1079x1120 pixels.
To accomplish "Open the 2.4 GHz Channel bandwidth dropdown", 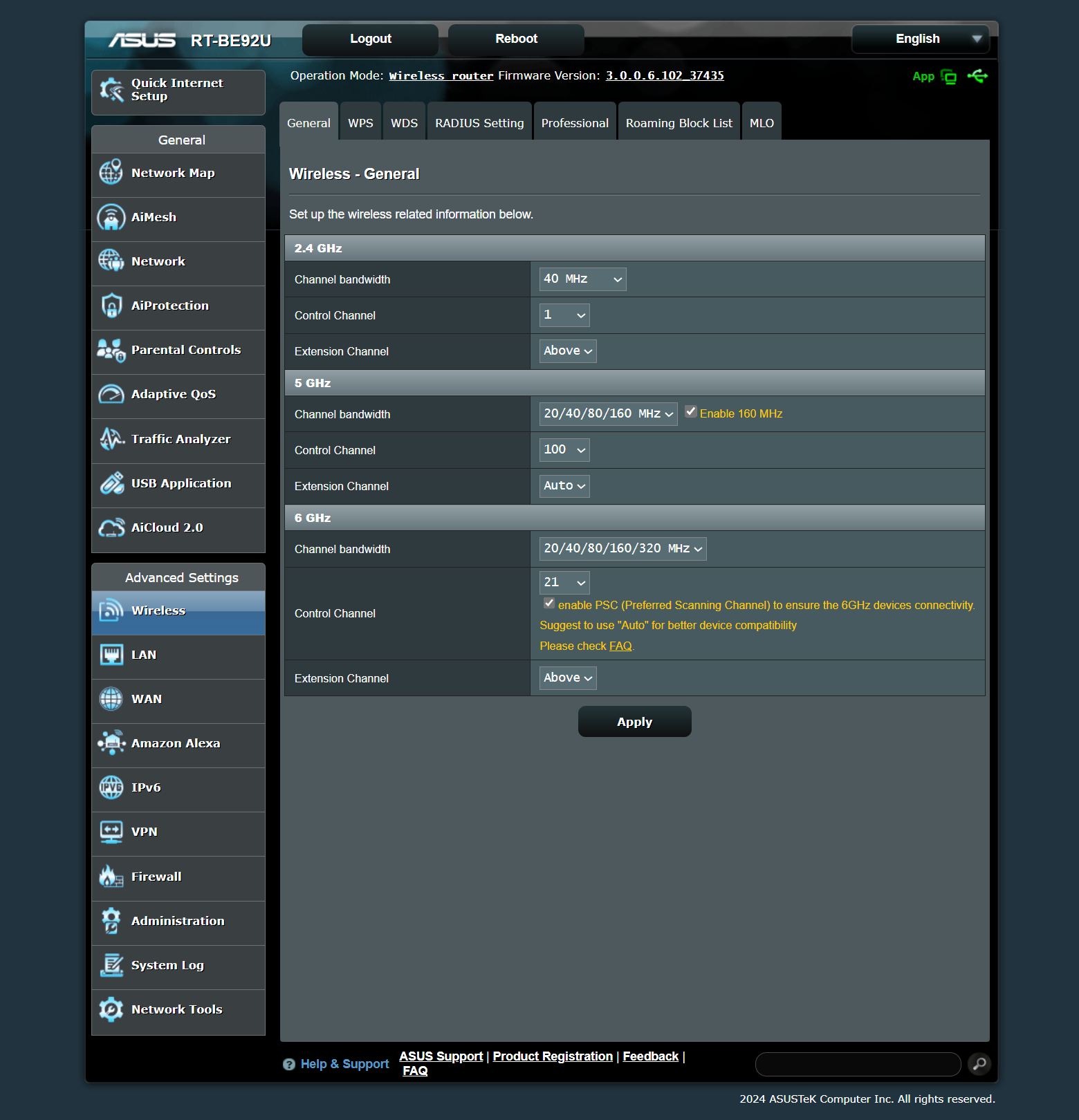I will (x=583, y=279).
